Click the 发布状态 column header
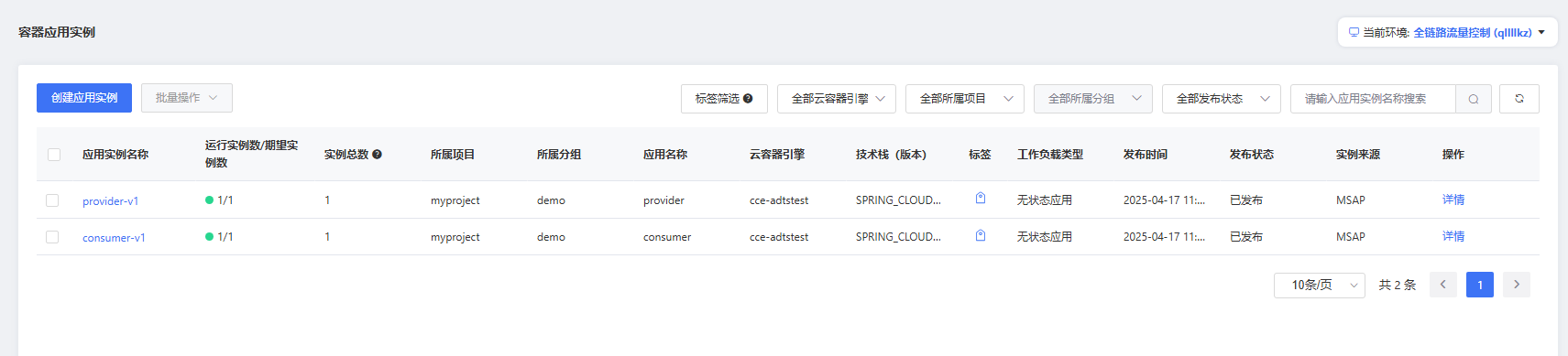1568x356 pixels. tap(1252, 155)
